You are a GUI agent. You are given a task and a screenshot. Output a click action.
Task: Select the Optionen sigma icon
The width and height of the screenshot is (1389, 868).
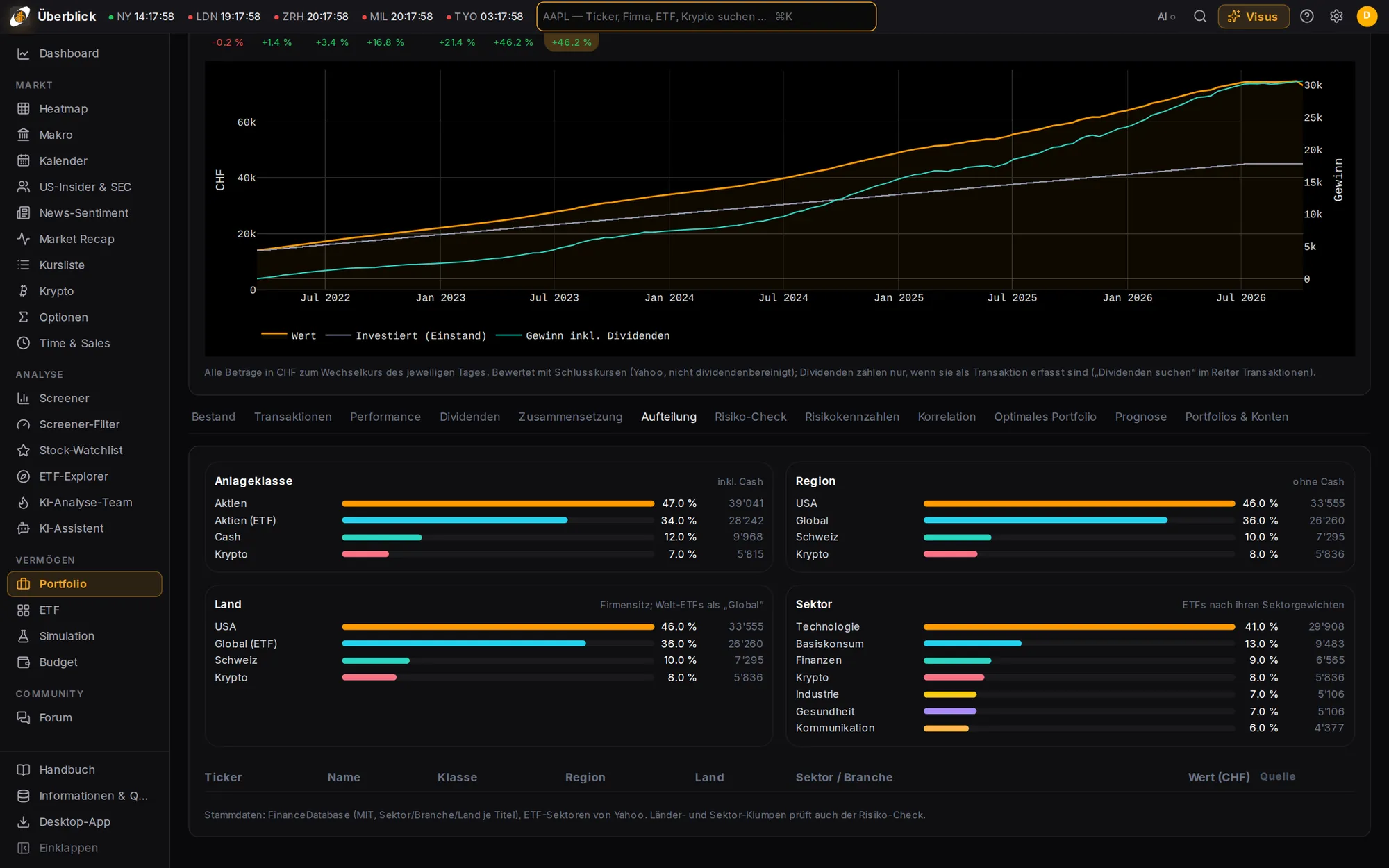(x=24, y=317)
